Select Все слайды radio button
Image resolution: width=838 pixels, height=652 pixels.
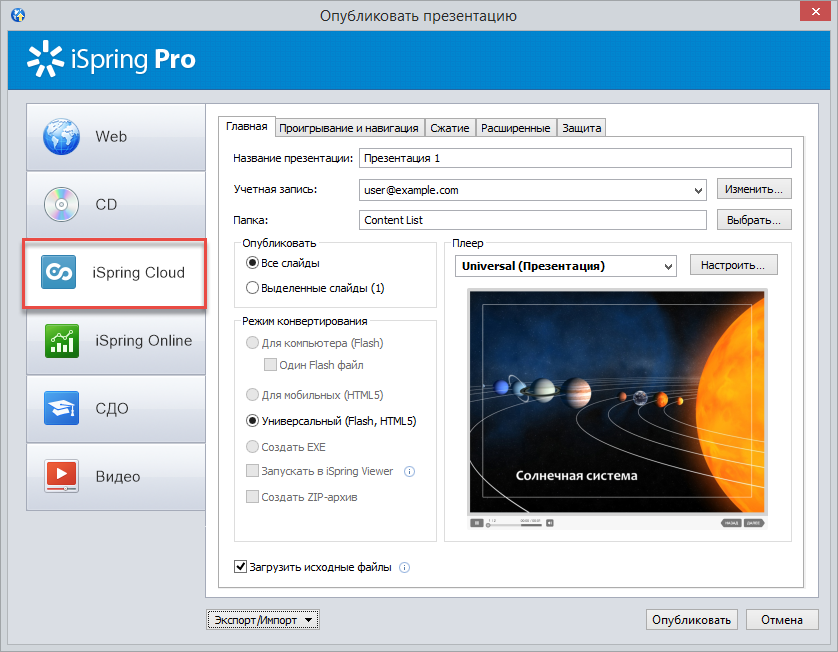click(x=252, y=263)
